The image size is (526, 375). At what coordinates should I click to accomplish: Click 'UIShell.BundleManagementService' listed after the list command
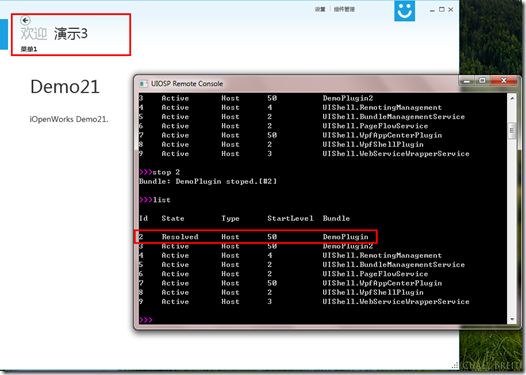coord(394,265)
